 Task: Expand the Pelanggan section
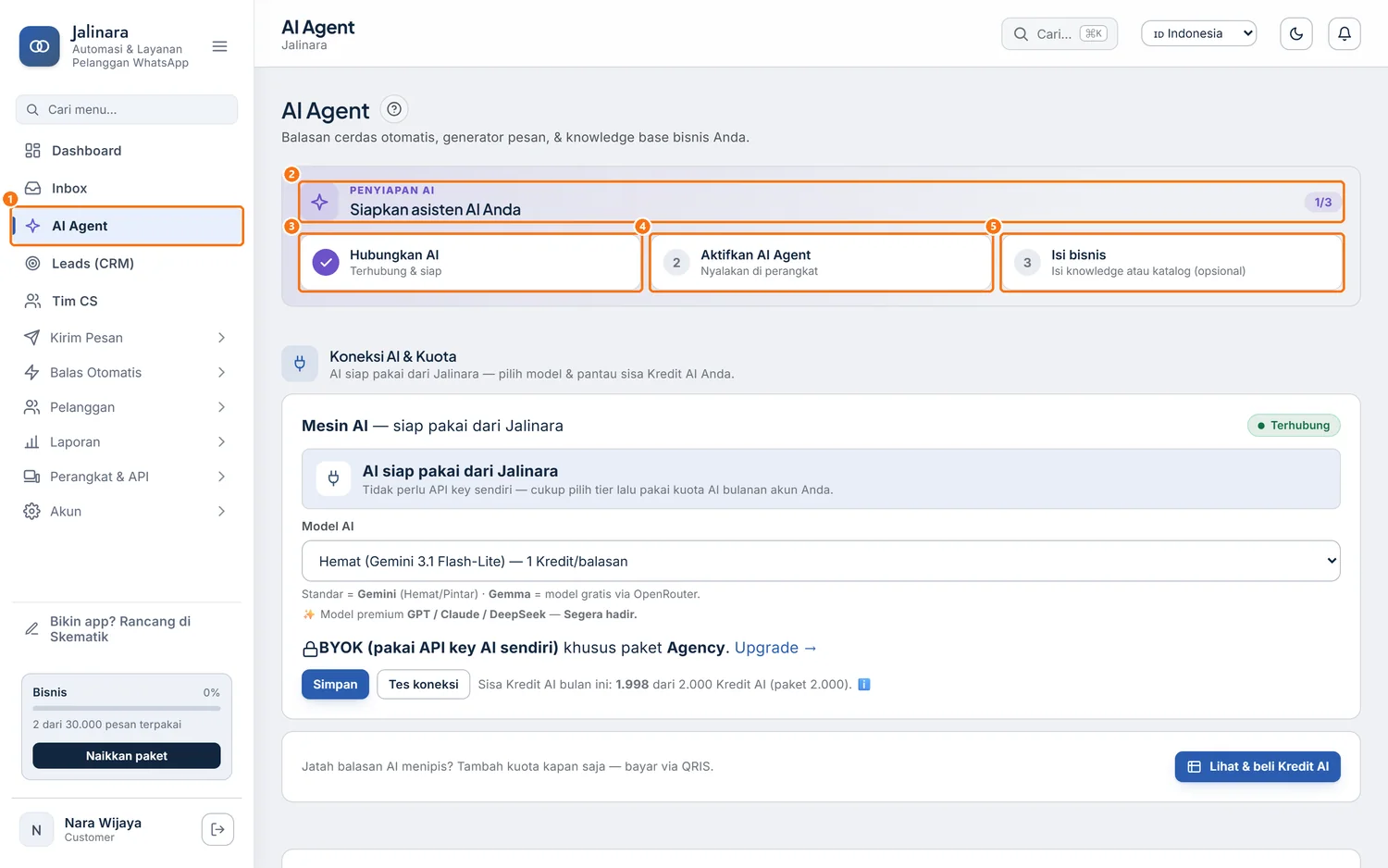coord(127,407)
